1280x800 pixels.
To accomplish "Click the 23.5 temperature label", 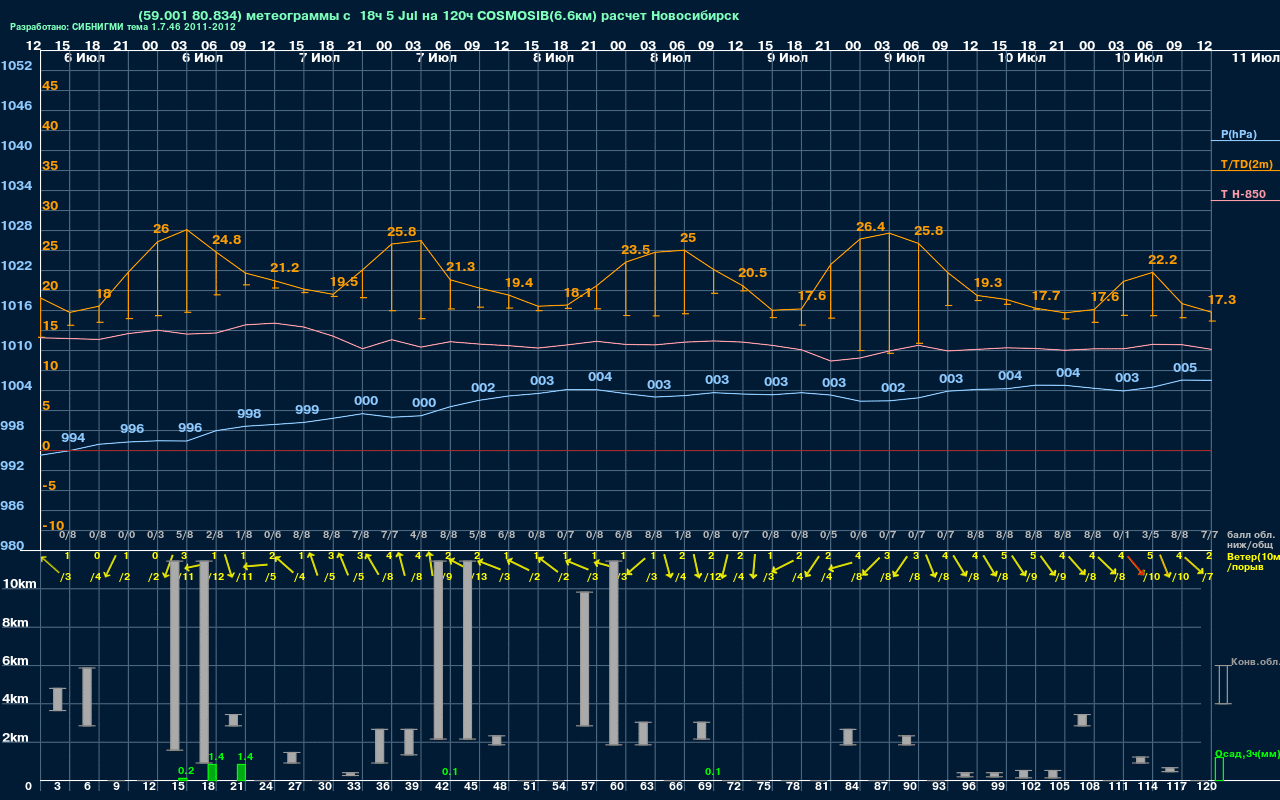I will tap(636, 250).
